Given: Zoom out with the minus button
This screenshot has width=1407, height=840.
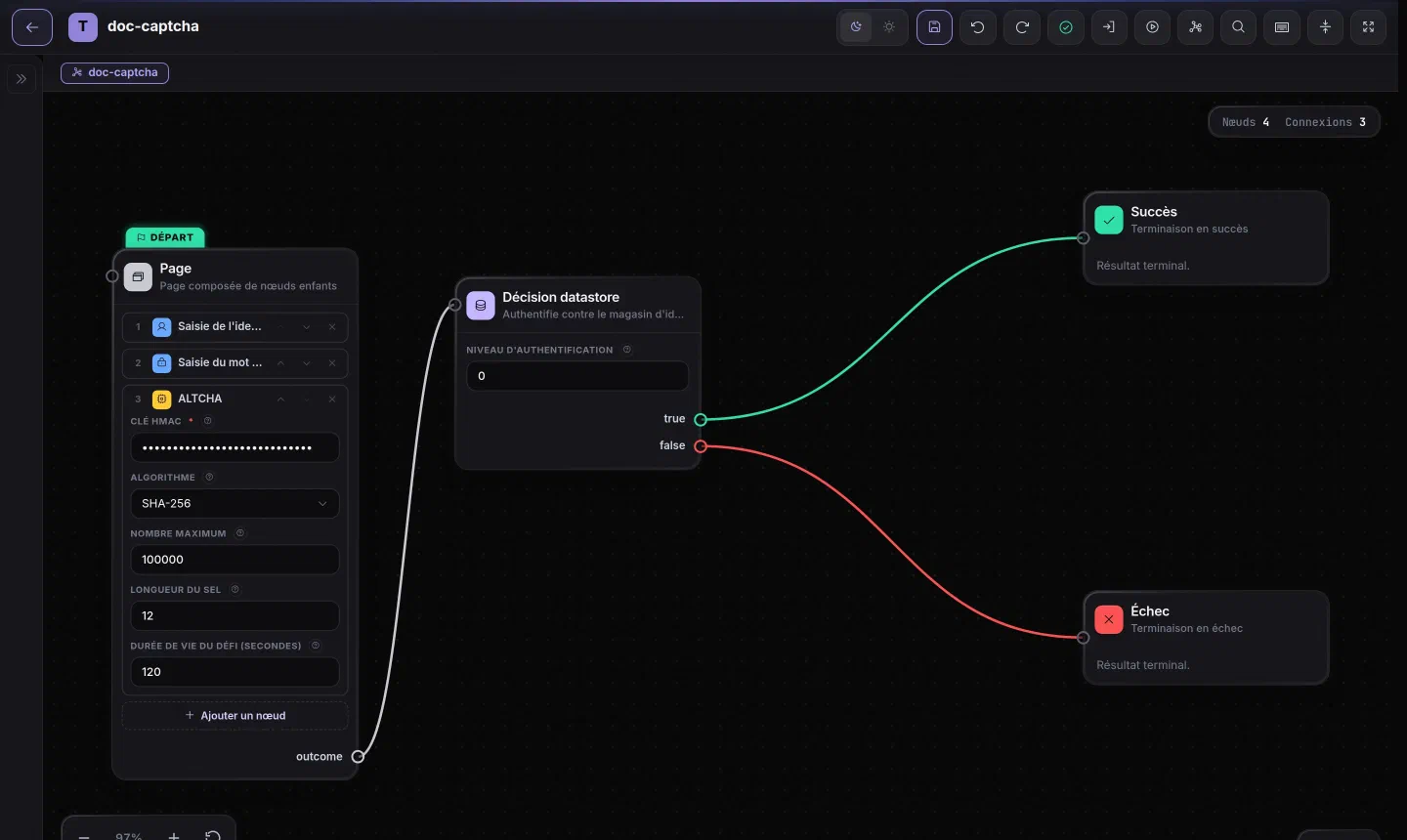Looking at the screenshot, I should [x=84, y=836].
